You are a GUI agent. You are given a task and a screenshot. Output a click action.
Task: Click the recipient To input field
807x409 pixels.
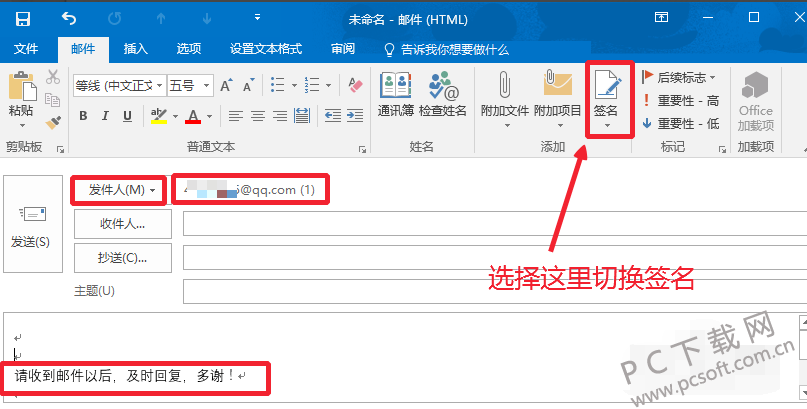pos(495,224)
